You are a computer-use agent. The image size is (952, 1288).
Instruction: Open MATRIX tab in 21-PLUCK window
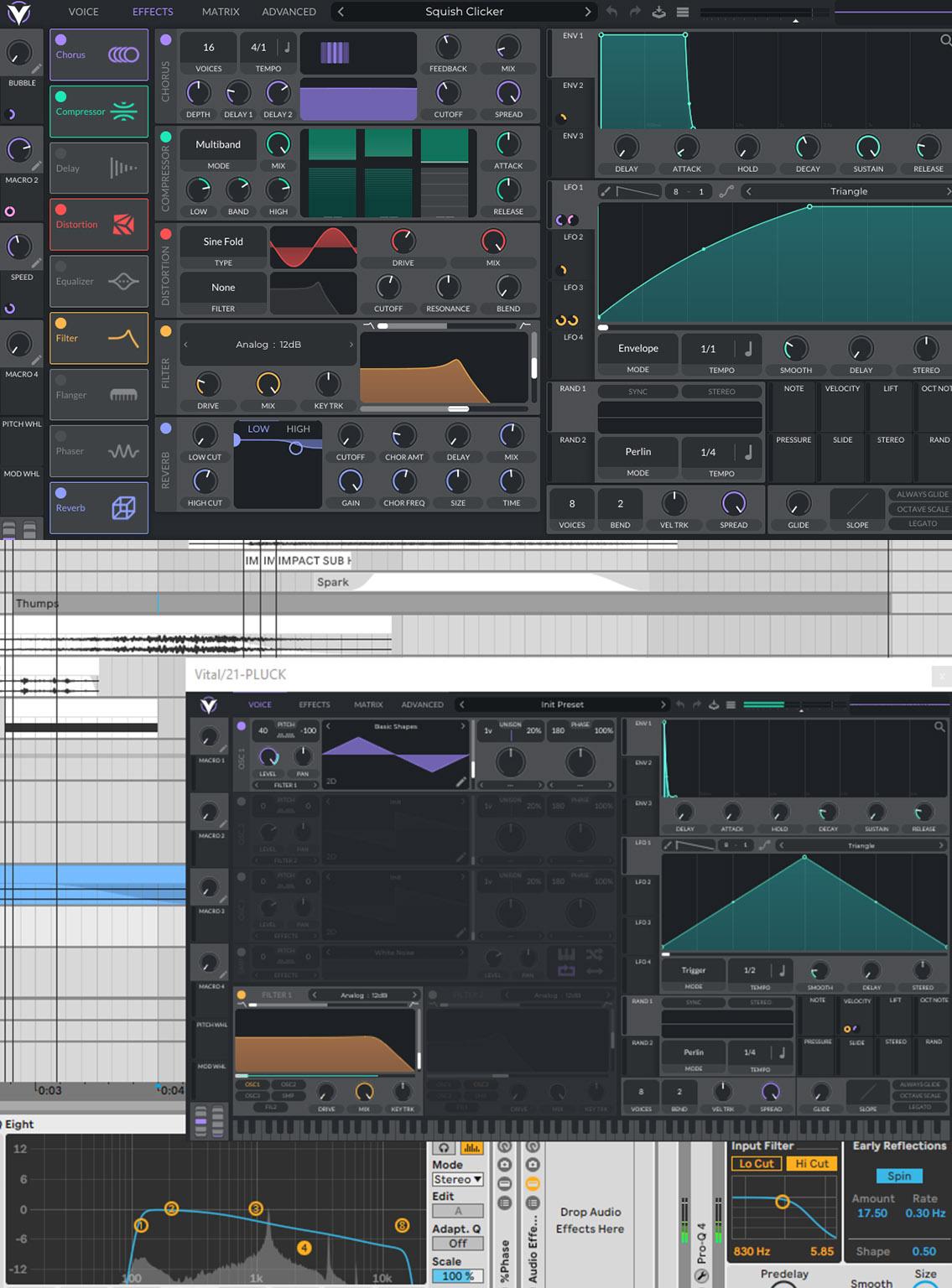click(368, 704)
